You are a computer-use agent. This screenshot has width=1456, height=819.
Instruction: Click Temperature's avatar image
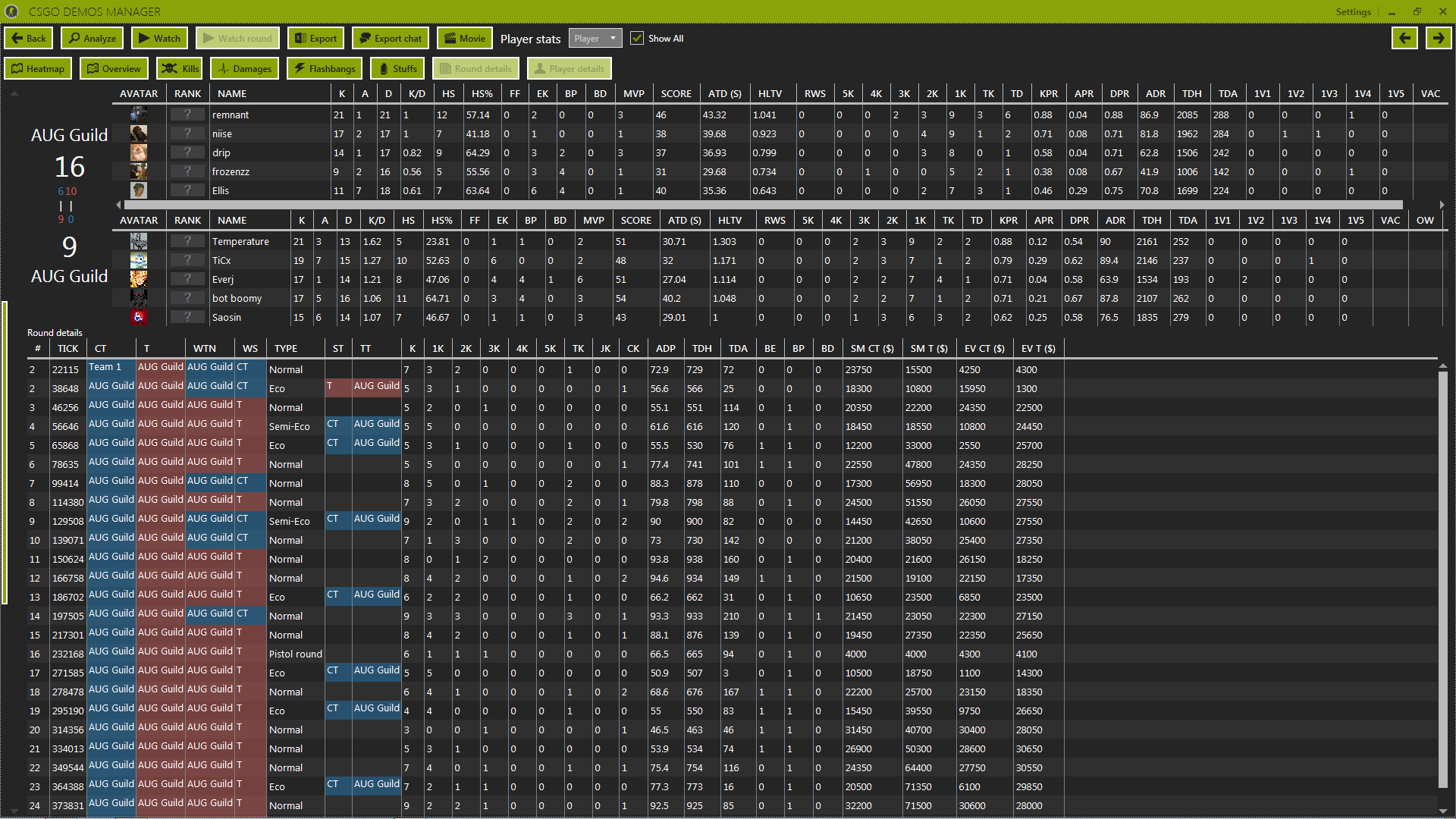tap(138, 241)
